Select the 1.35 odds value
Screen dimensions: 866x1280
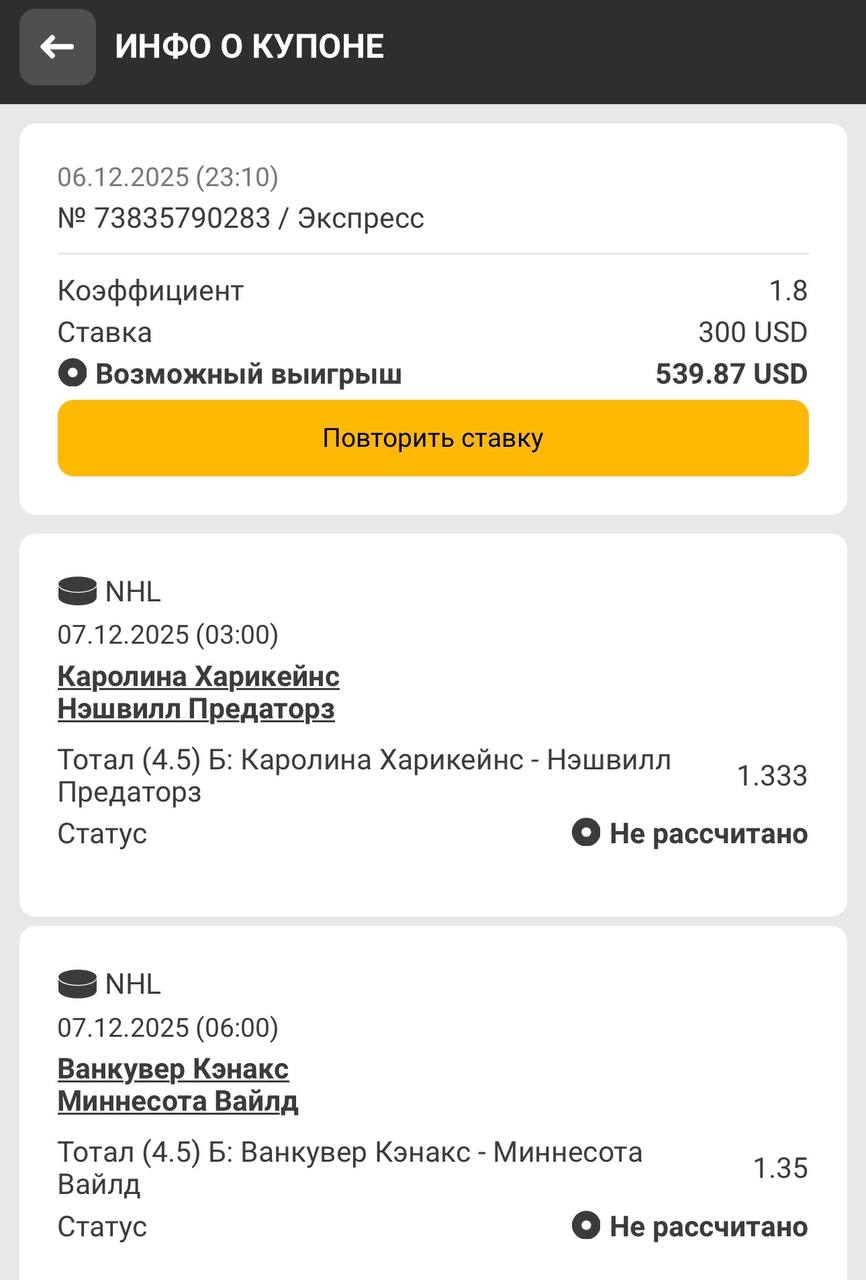click(780, 1169)
